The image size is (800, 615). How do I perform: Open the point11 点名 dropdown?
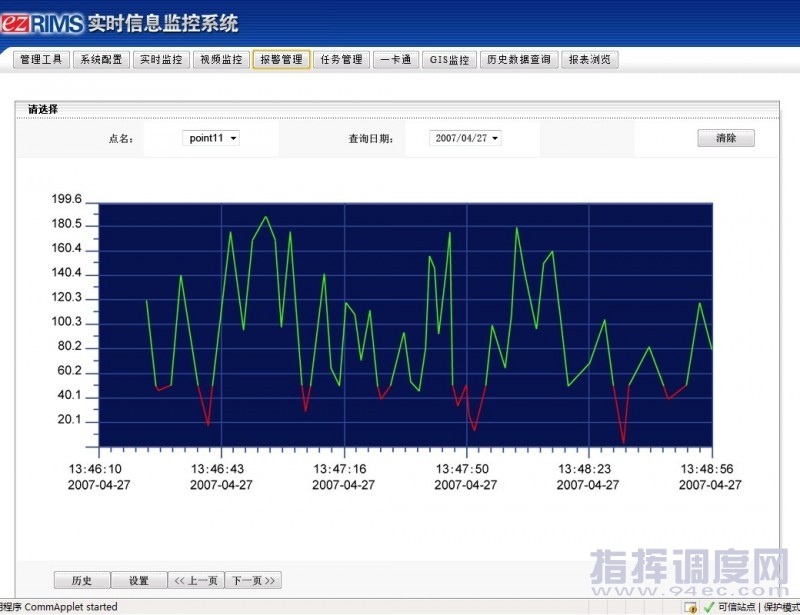point(211,138)
